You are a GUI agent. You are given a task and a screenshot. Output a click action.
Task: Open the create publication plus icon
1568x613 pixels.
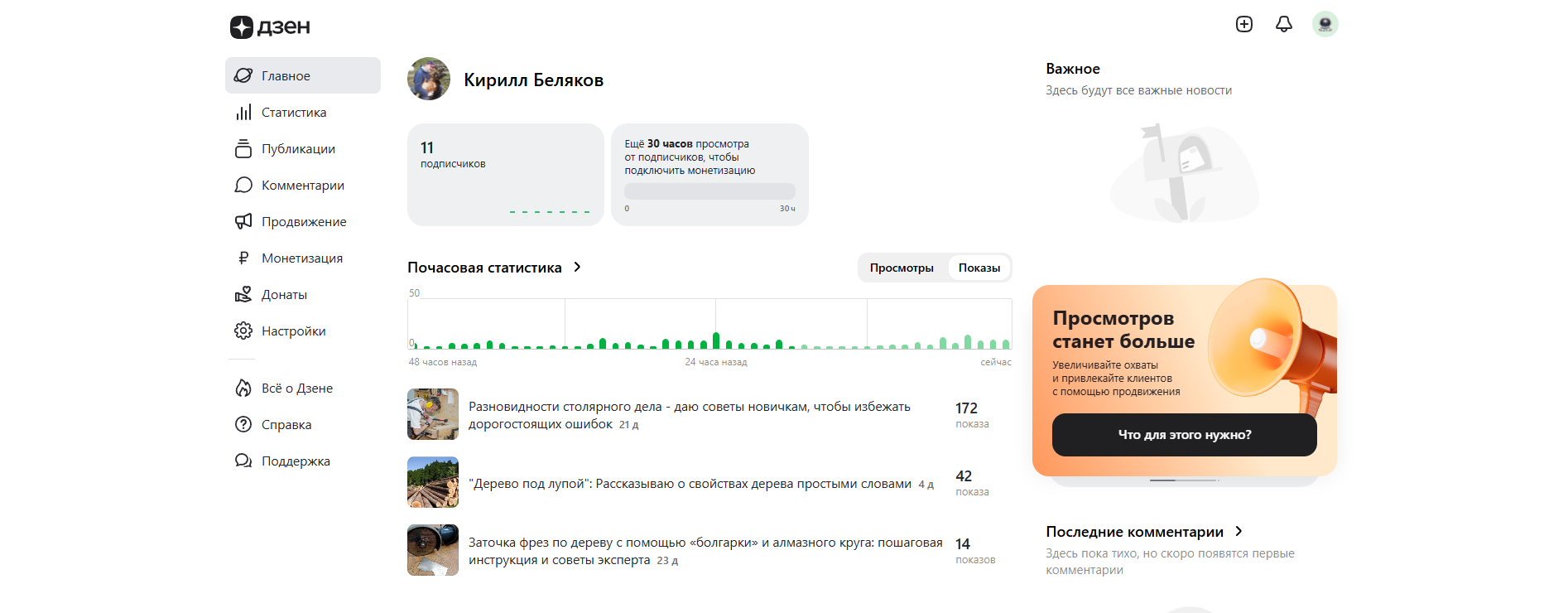click(x=1244, y=24)
